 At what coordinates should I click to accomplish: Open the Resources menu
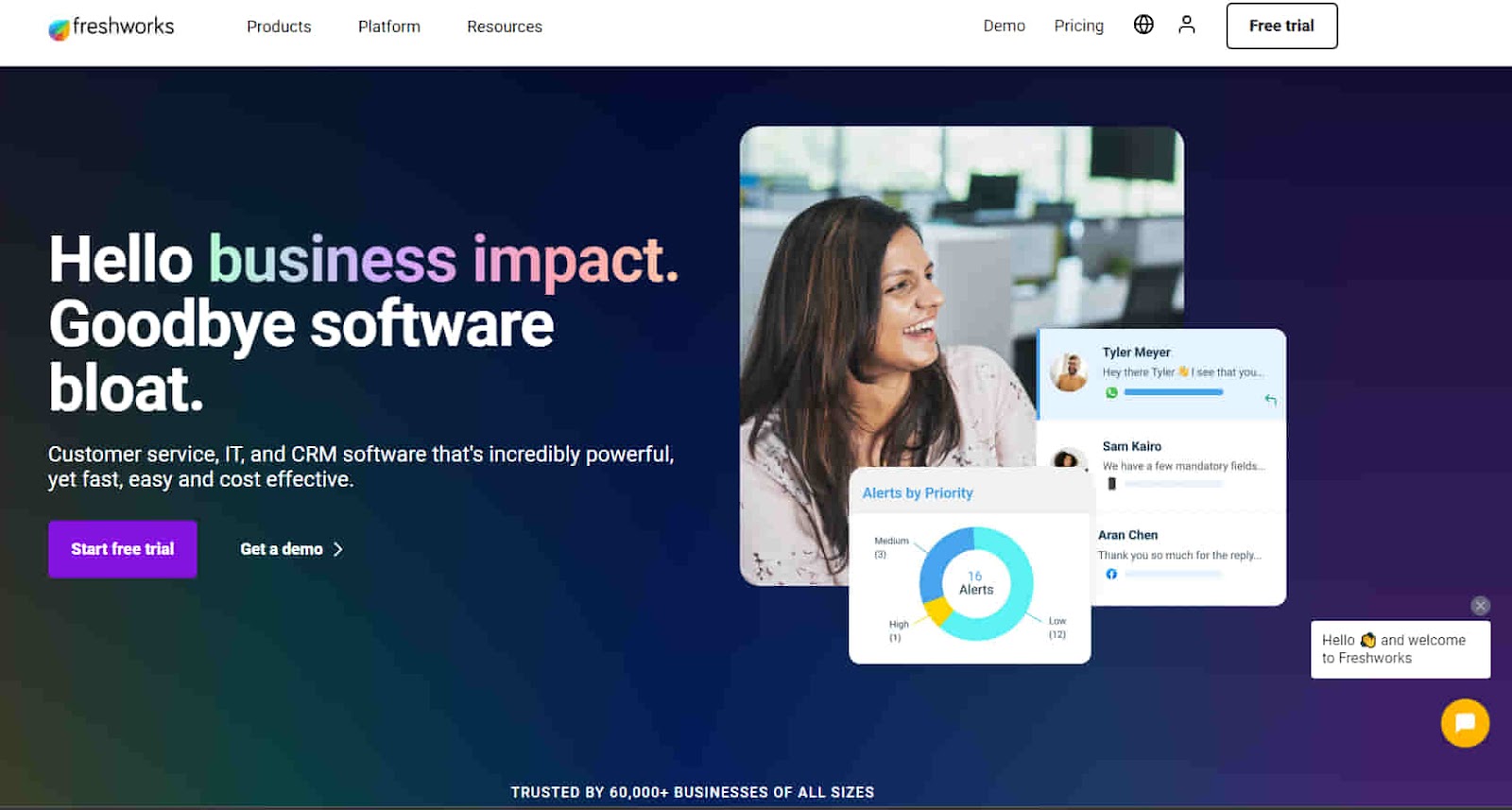coord(505,26)
